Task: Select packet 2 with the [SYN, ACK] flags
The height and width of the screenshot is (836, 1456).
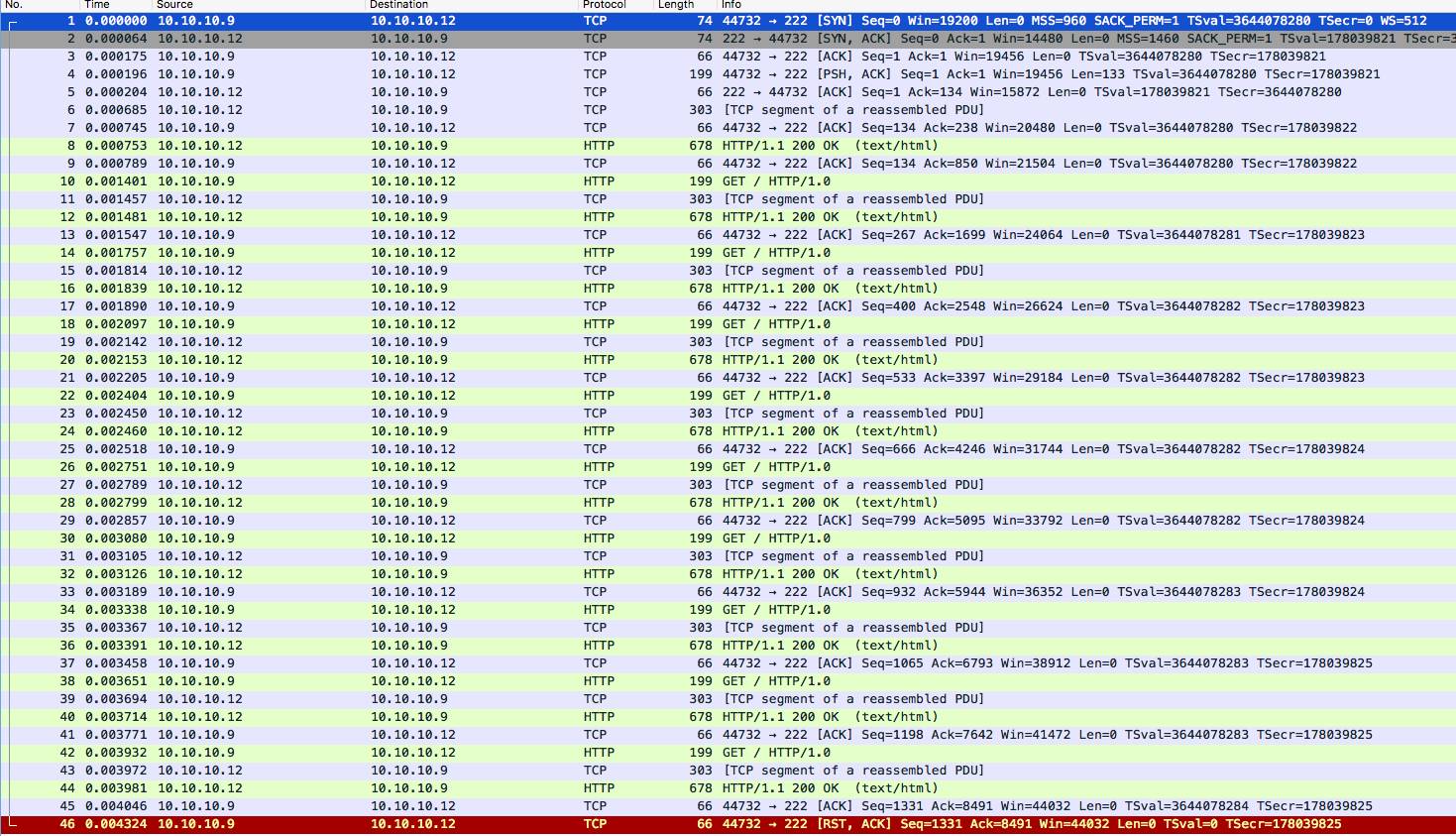Action: [728, 39]
